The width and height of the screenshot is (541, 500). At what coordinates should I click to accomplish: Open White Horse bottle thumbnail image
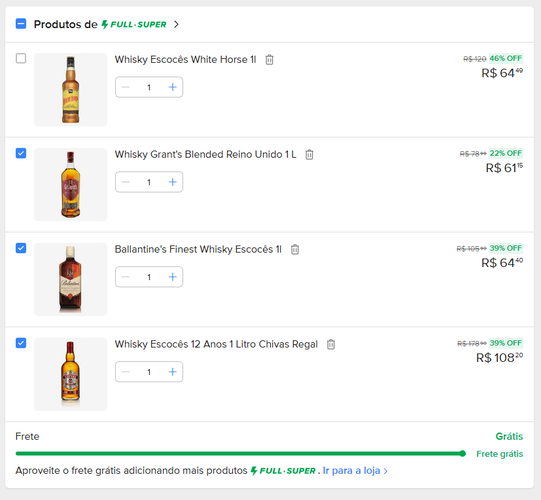coord(70,89)
